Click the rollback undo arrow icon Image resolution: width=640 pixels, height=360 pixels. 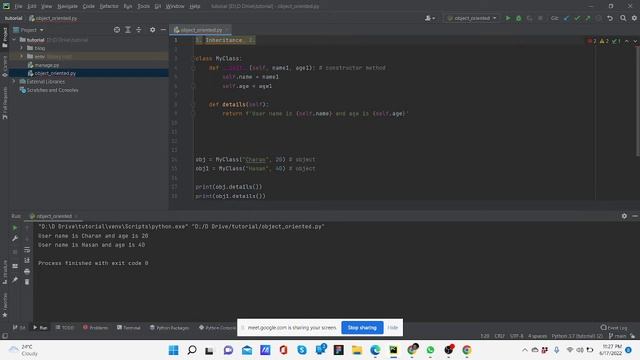610,18
